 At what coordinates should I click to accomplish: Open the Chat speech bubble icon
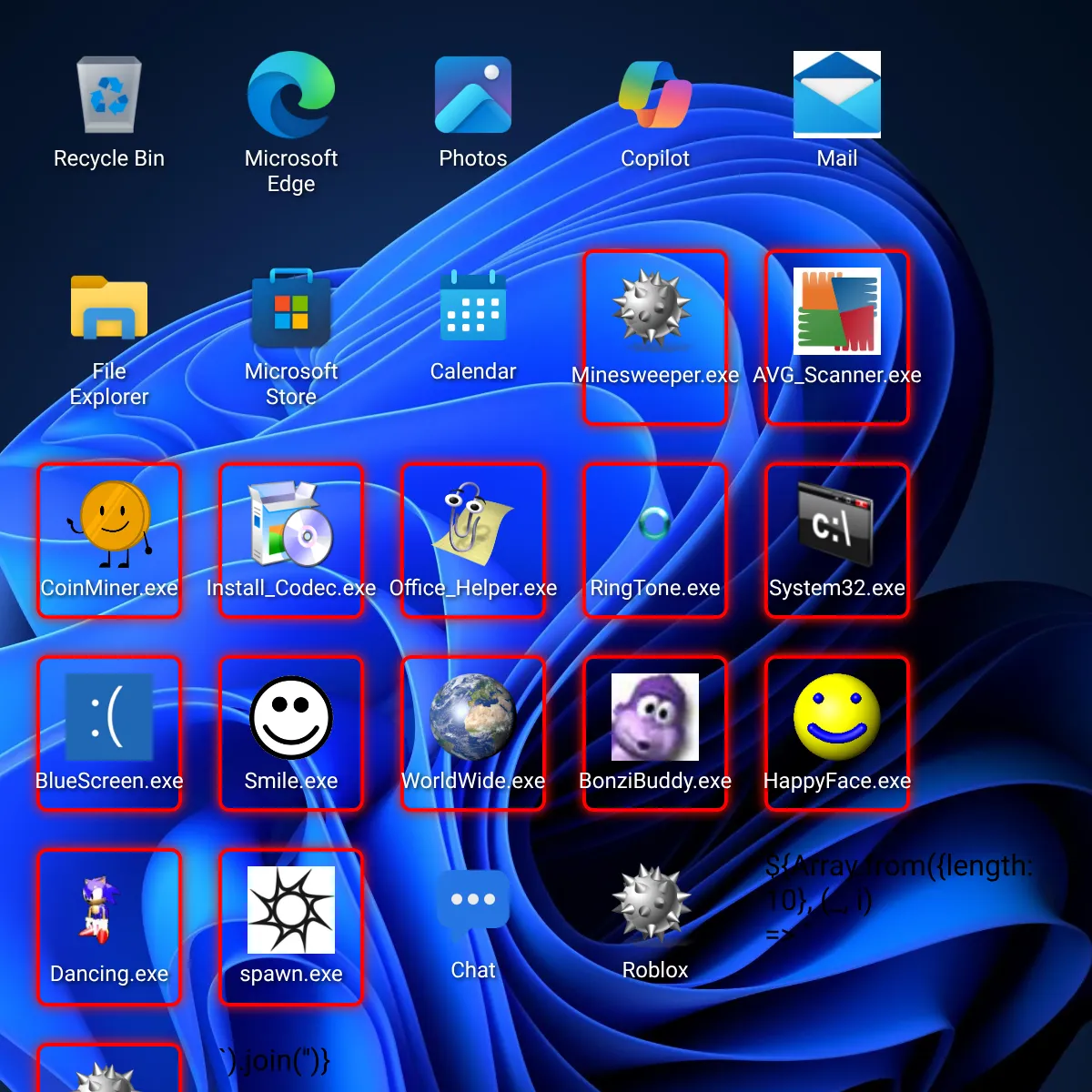tap(473, 906)
